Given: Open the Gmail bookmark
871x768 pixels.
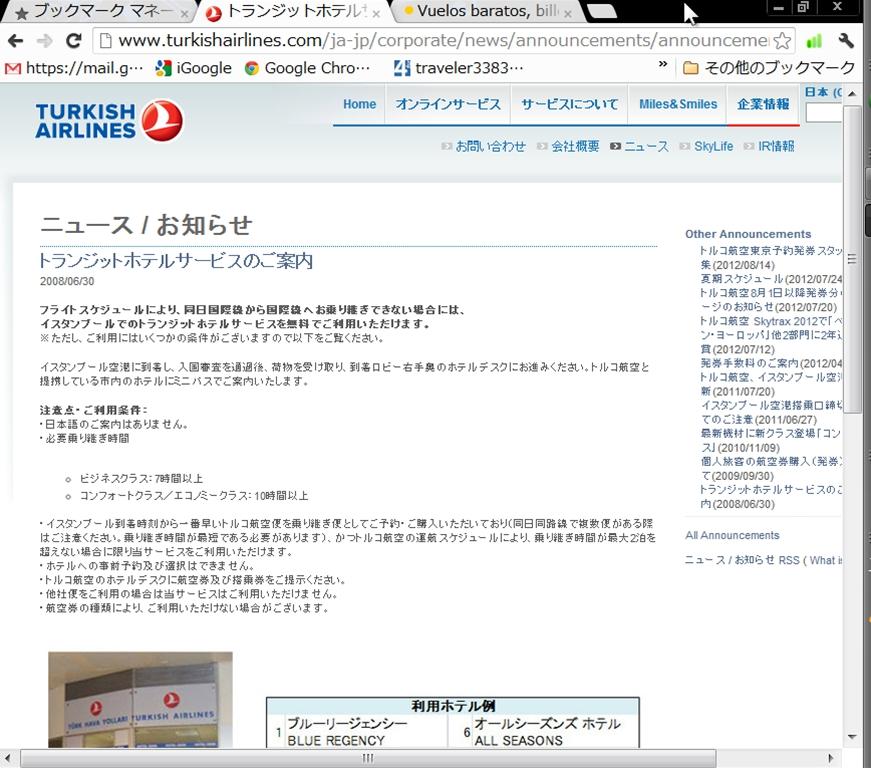Looking at the screenshot, I should pyautogui.click(x=74, y=68).
